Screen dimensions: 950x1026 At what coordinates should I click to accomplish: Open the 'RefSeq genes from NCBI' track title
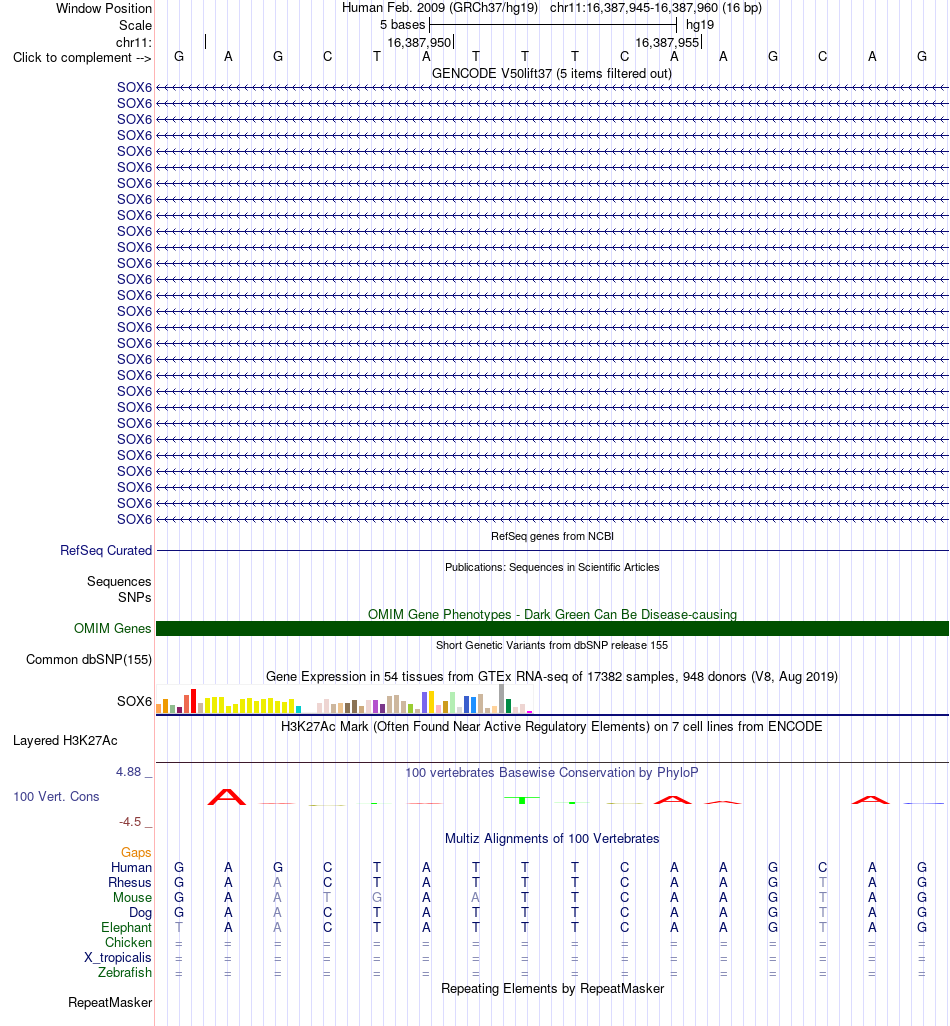click(x=552, y=536)
